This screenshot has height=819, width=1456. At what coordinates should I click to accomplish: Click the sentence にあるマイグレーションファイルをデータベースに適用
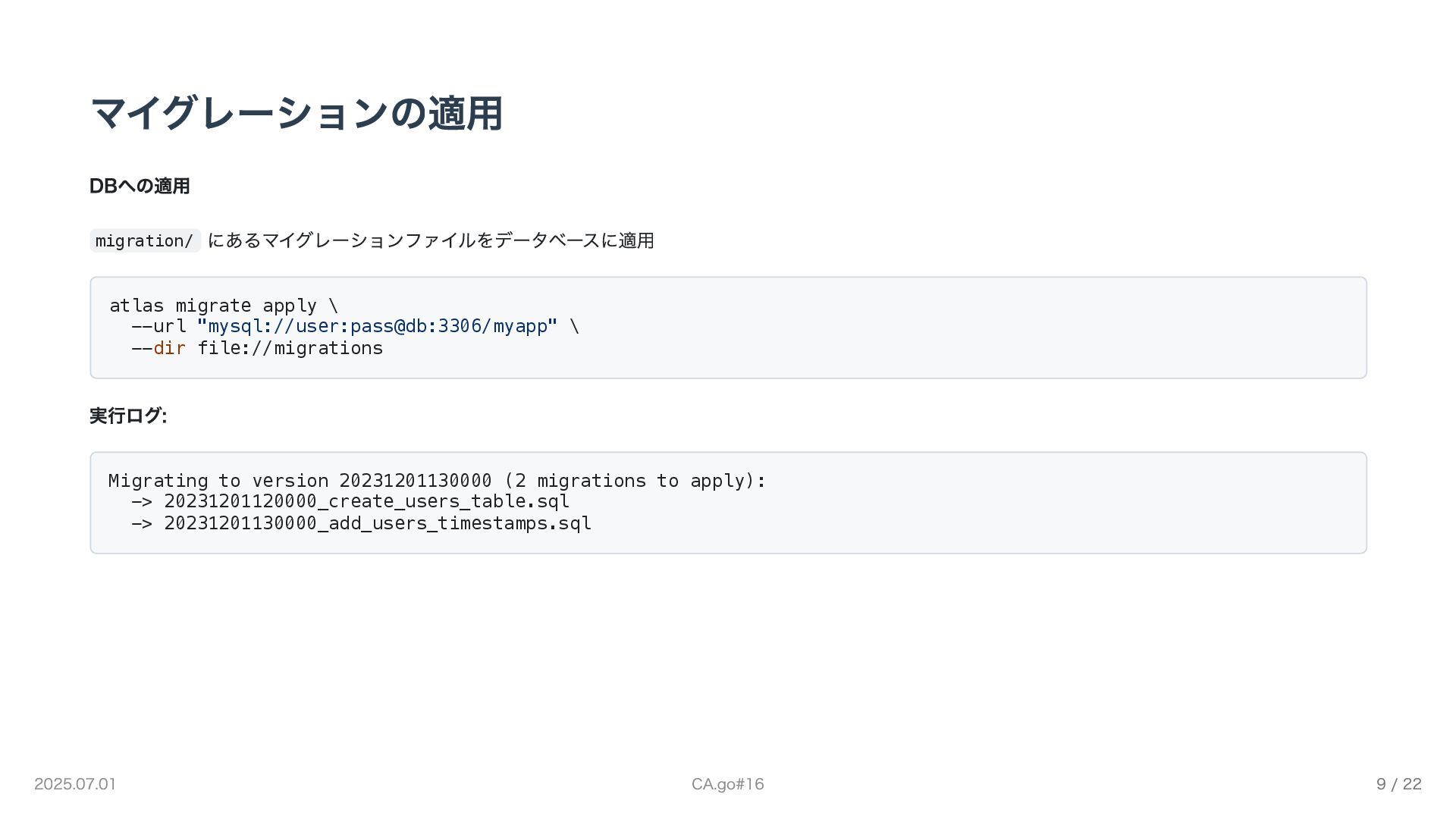[x=431, y=240]
